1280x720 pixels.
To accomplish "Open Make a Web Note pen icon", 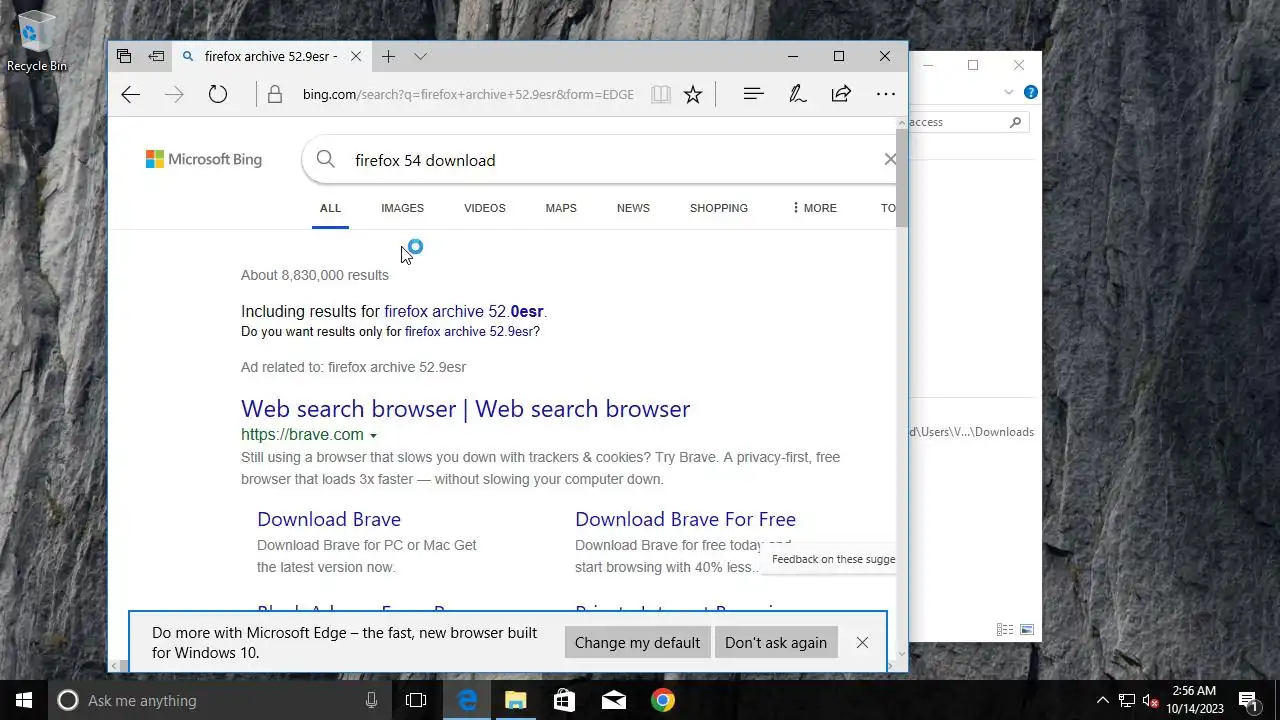I will point(798,94).
